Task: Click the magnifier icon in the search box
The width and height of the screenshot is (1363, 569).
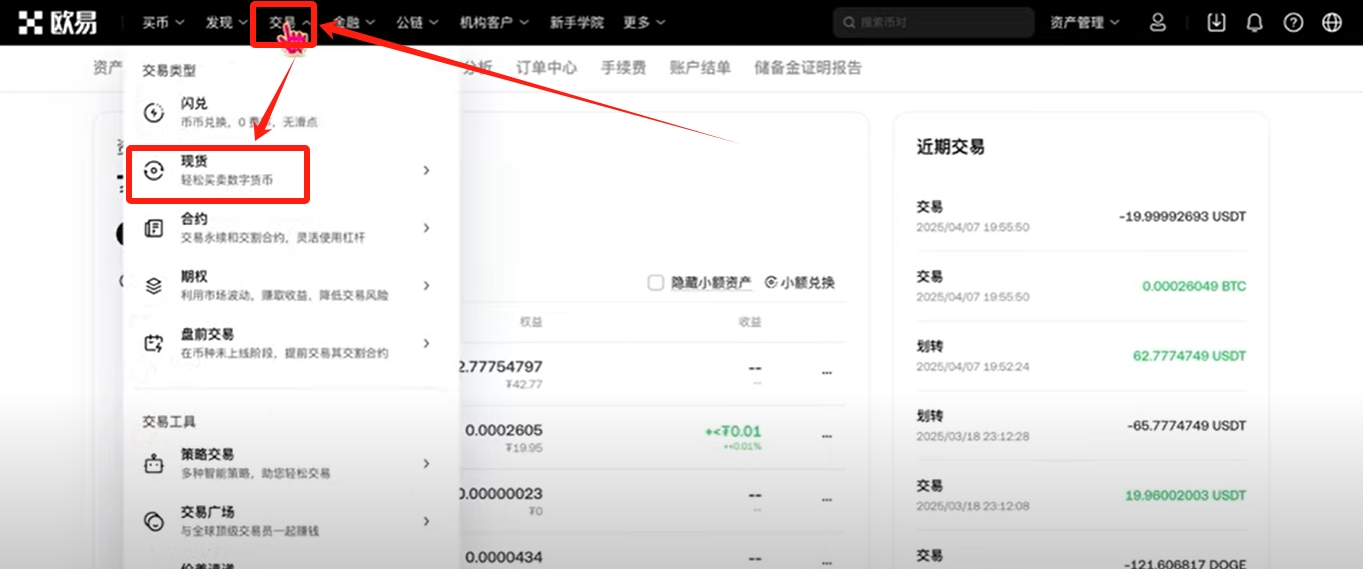Action: 849,22
